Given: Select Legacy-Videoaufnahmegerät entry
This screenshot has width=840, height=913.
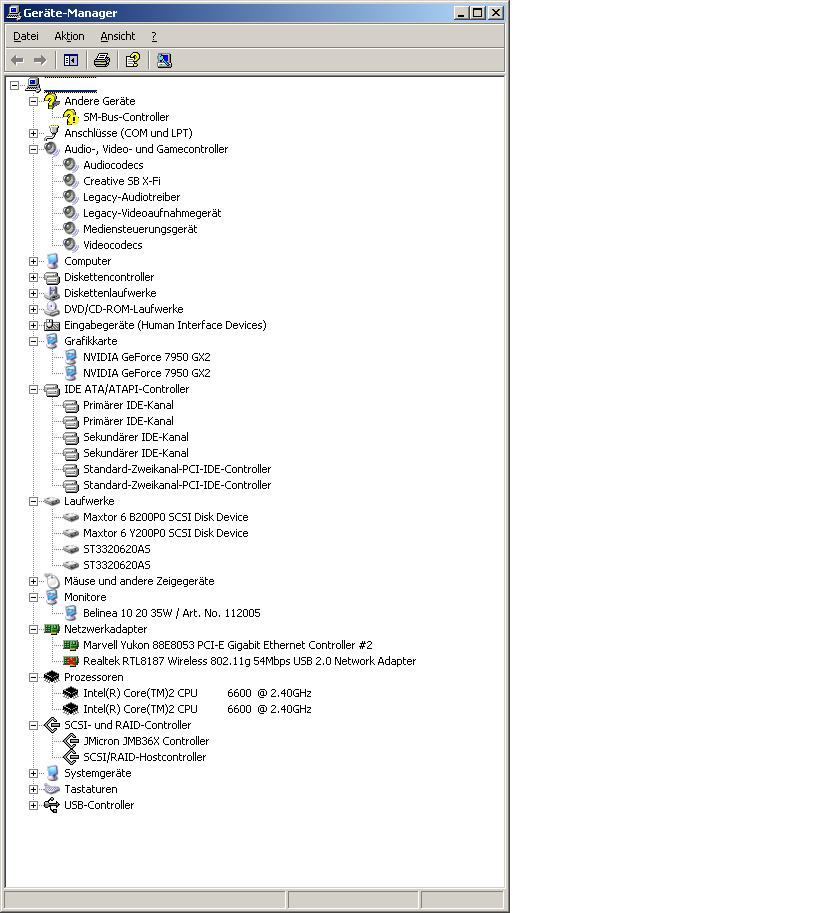Looking at the screenshot, I should tap(152, 213).
